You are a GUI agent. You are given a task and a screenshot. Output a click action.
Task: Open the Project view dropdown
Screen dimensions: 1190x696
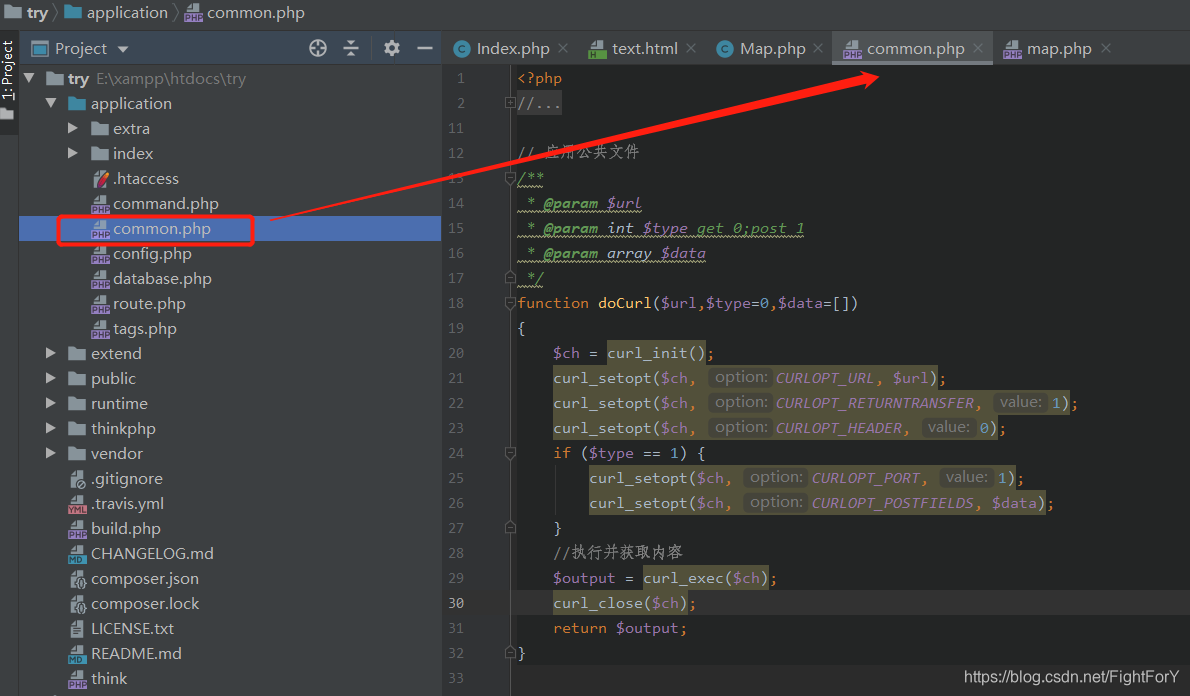123,49
